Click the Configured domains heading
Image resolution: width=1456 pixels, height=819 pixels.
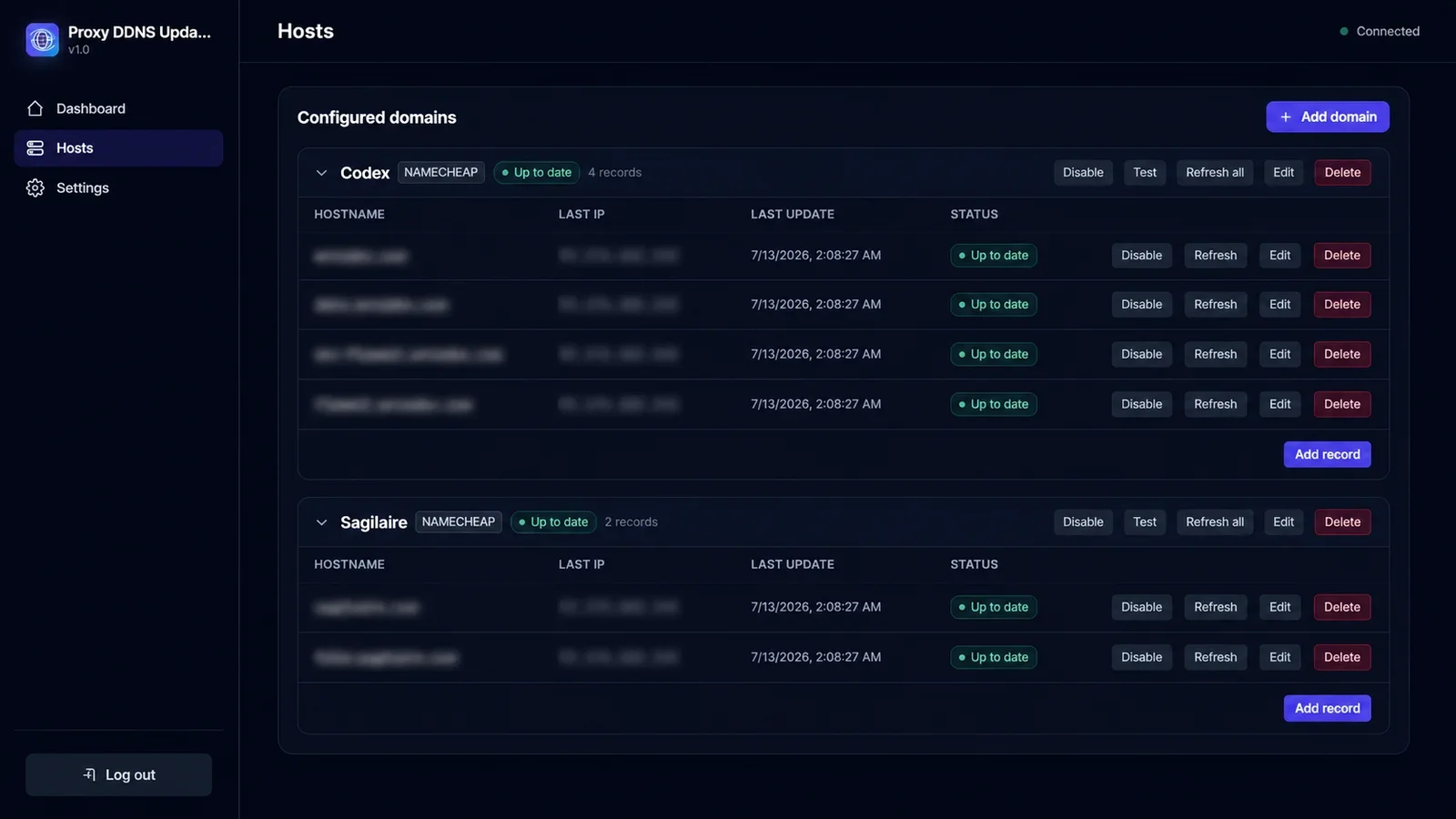coord(377,117)
